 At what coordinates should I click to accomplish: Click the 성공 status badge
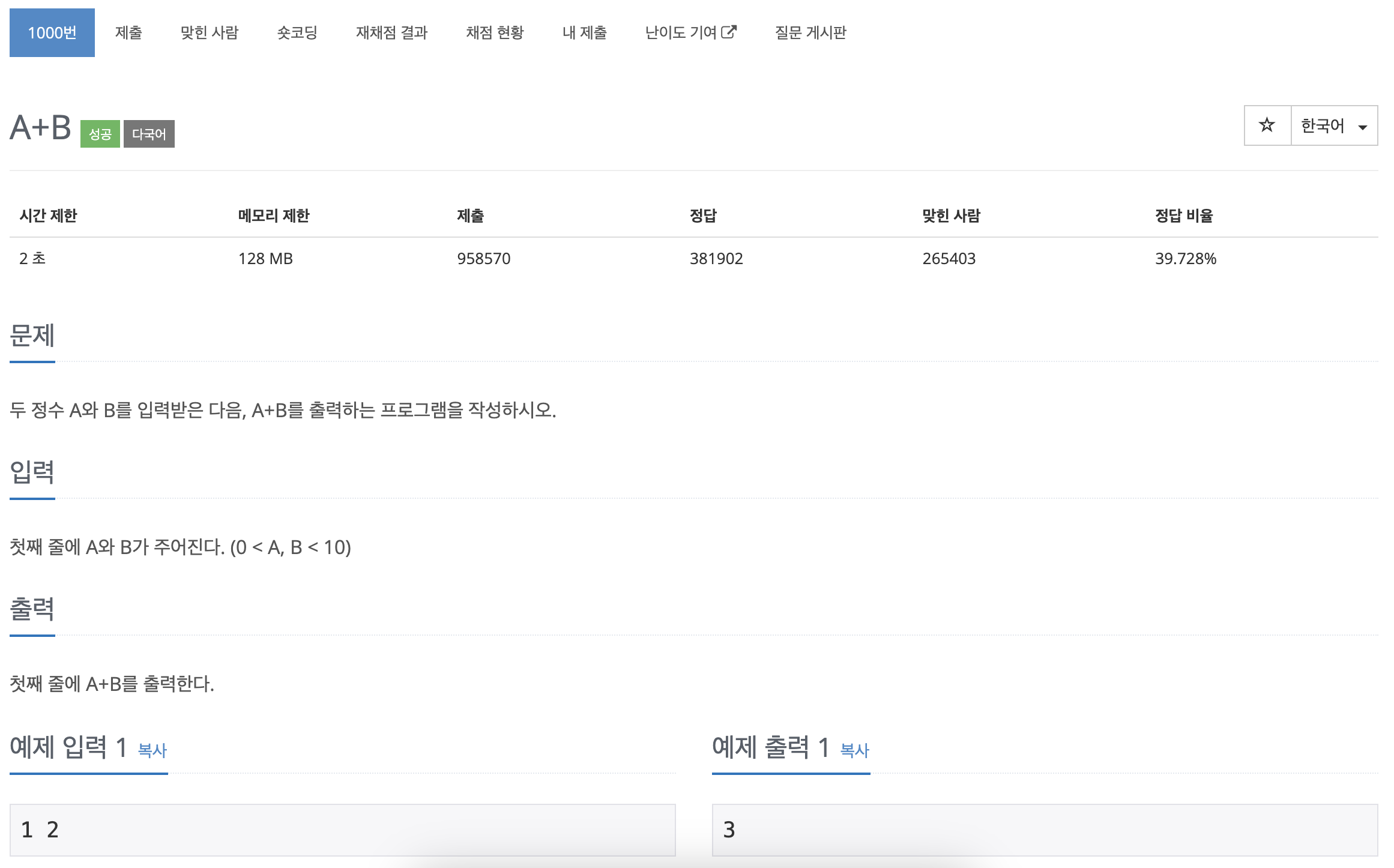coord(100,133)
